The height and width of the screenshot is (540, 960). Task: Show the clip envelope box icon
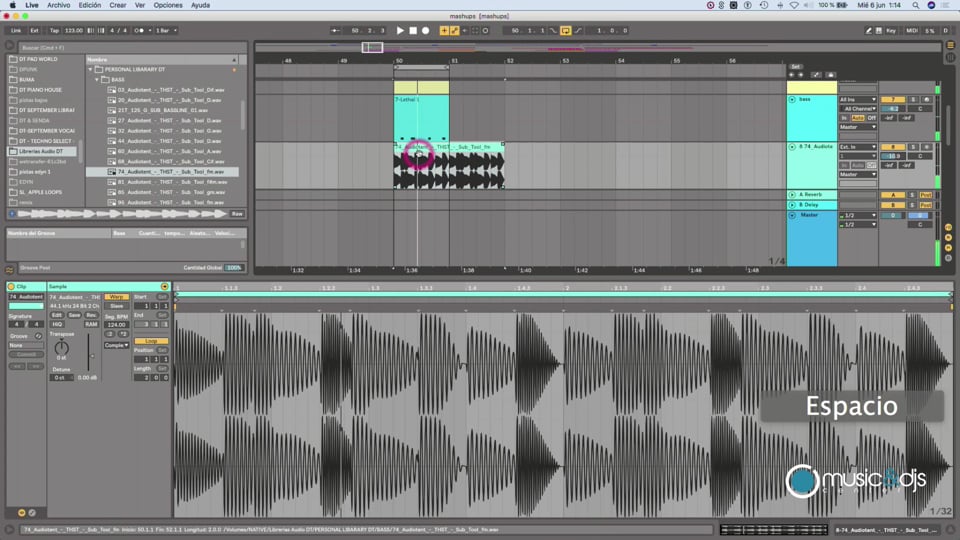click(x=32, y=512)
